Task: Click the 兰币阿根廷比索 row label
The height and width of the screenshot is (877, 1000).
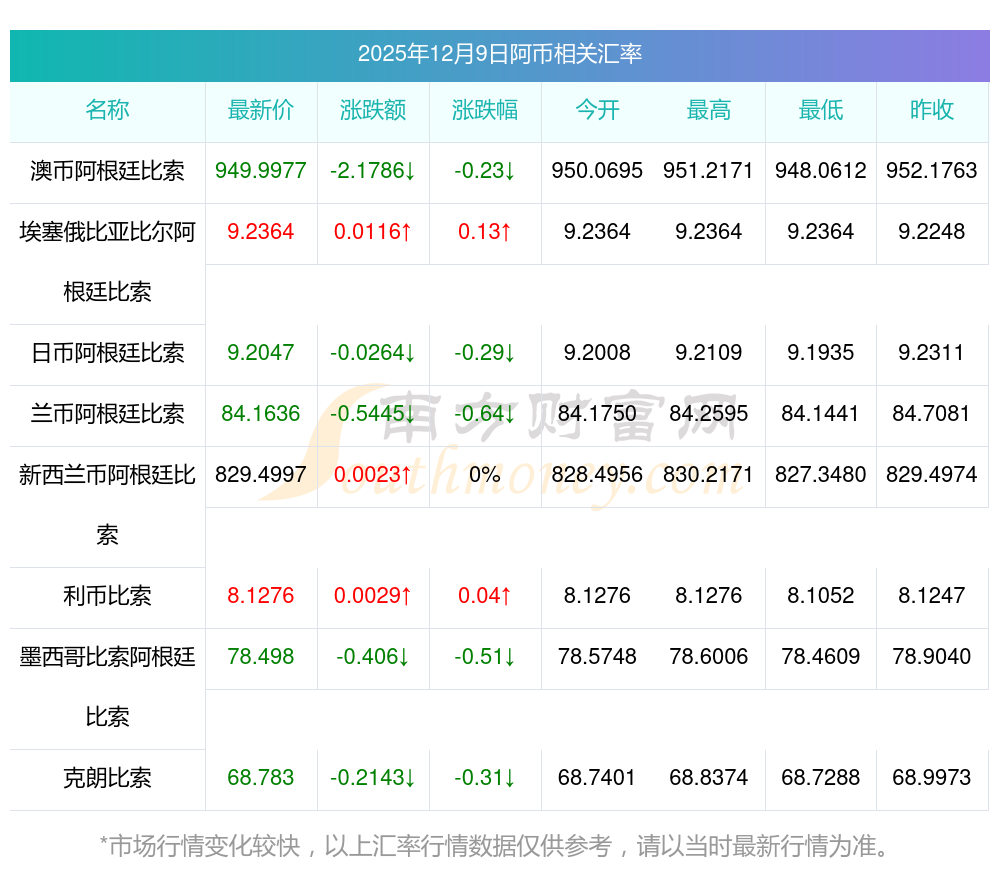Action: pos(107,414)
